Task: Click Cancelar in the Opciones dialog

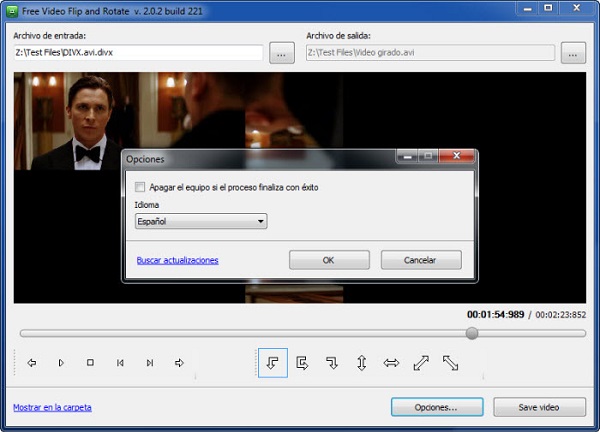Action: pos(421,260)
